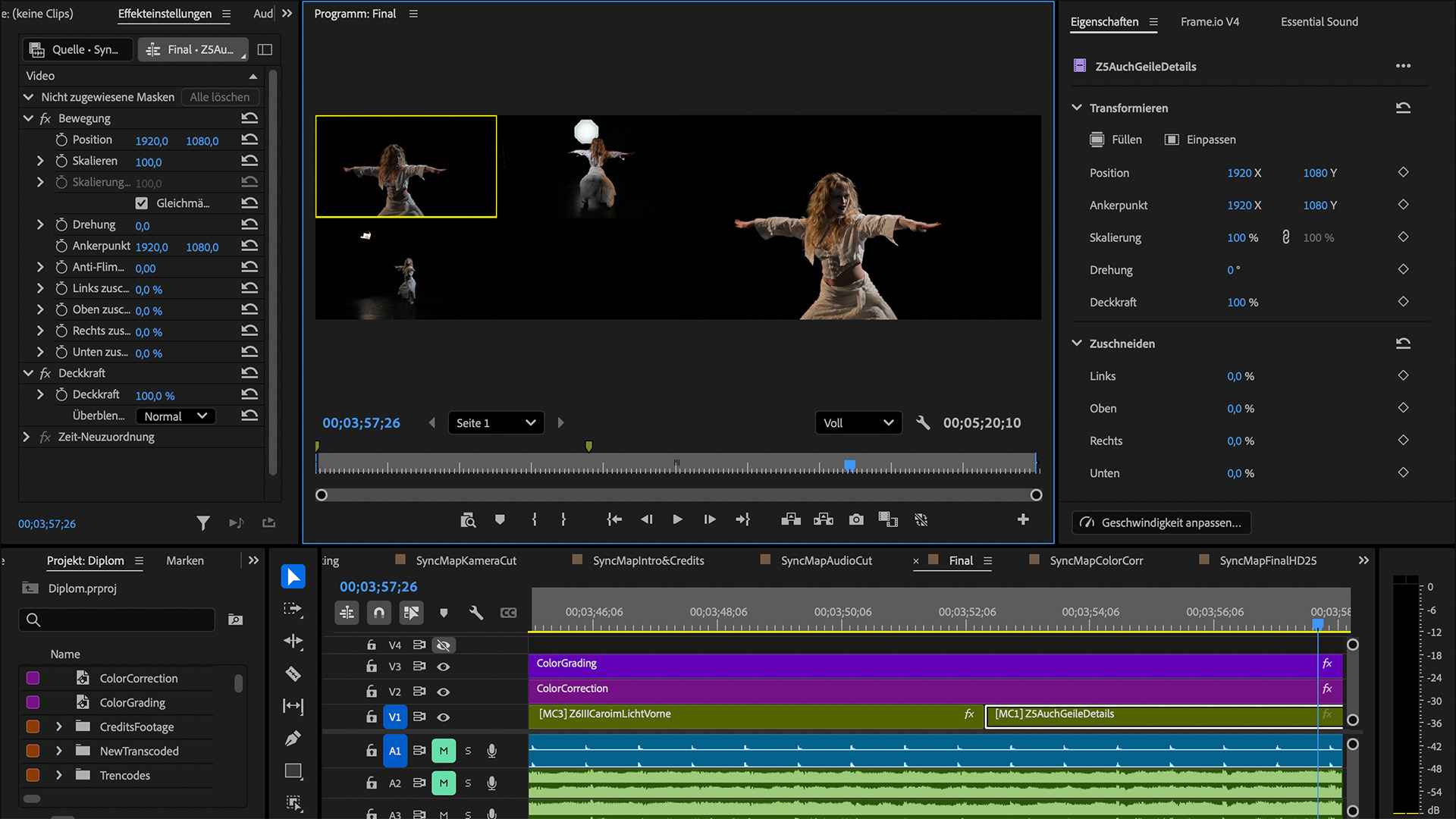Toggle the Gleichmäßig scaling checkbox
This screenshot has width=1456, height=819.
point(142,203)
